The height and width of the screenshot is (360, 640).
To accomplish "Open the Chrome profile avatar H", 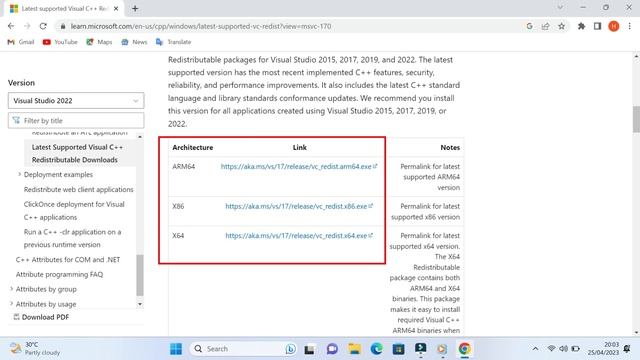I will coord(613,26).
